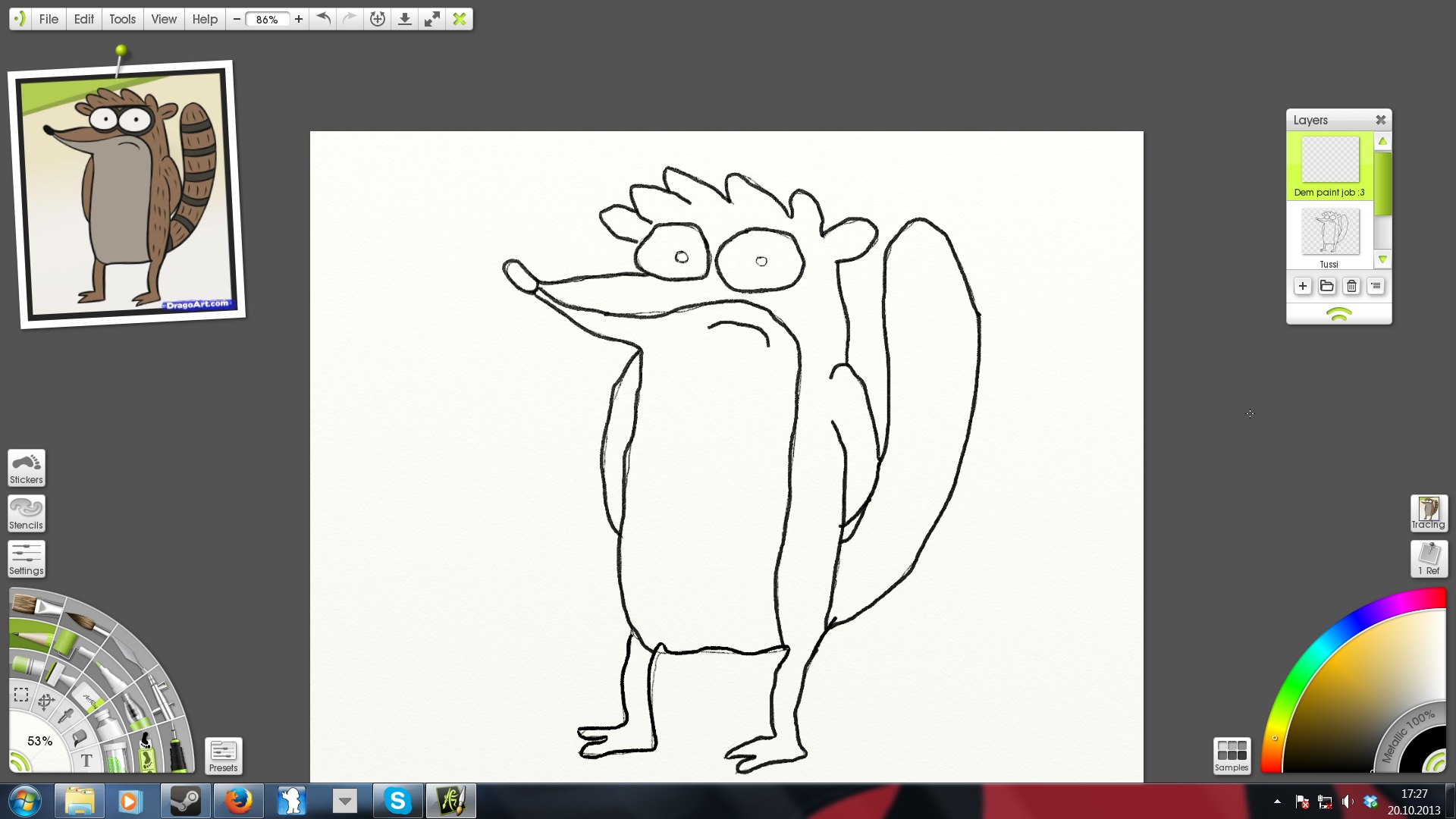Delete layer using trash icon
The image size is (1456, 819).
(x=1351, y=286)
